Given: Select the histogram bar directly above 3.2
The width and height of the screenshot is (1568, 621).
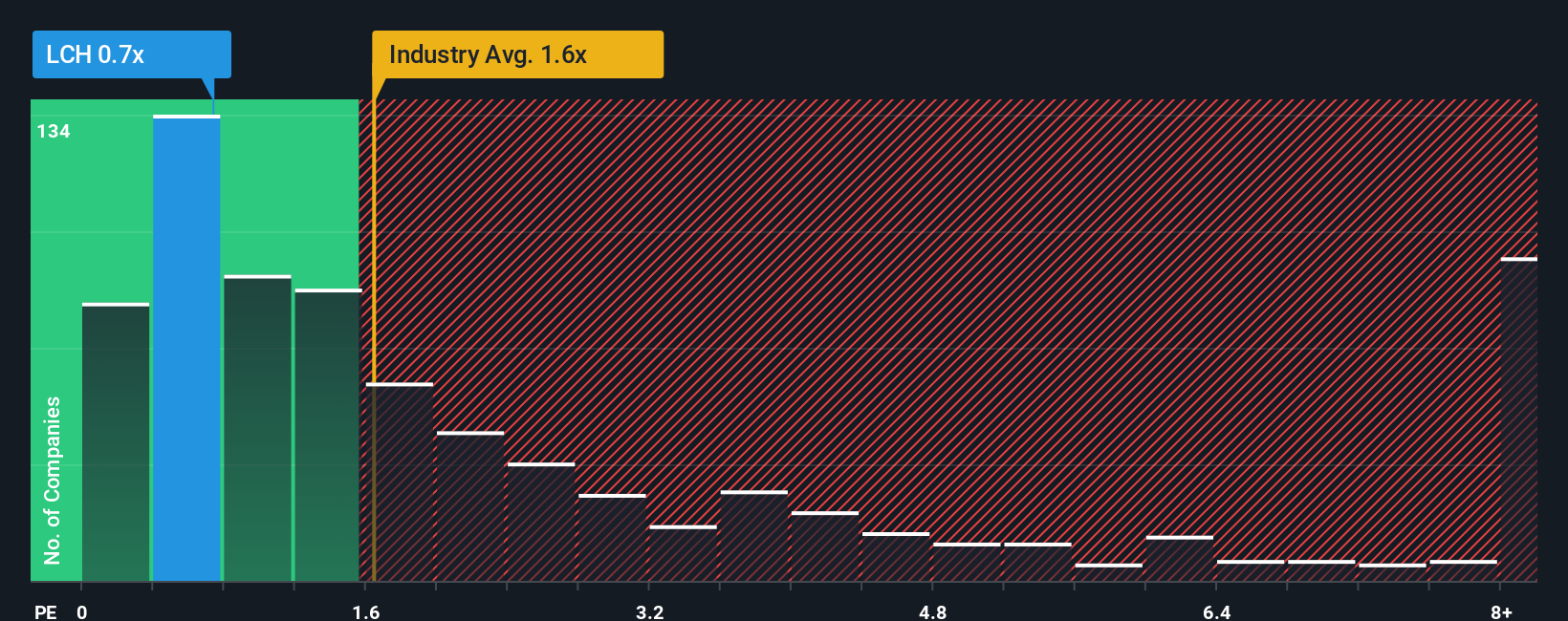Looking at the screenshot, I should click(x=683, y=553).
